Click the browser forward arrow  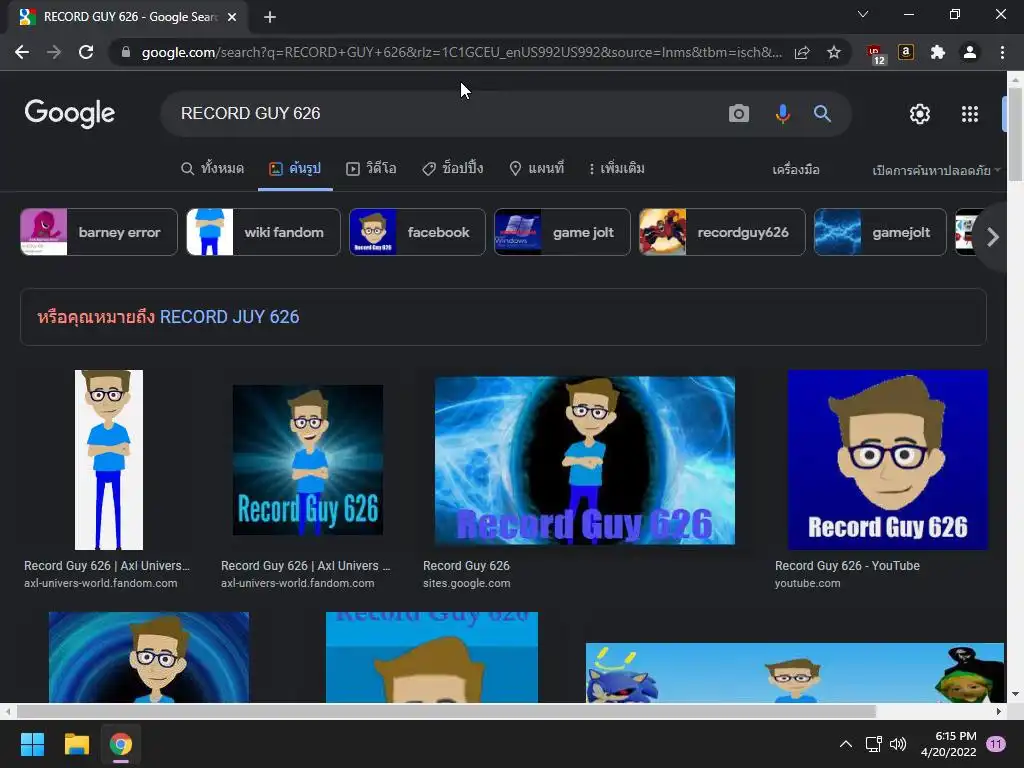[54, 52]
